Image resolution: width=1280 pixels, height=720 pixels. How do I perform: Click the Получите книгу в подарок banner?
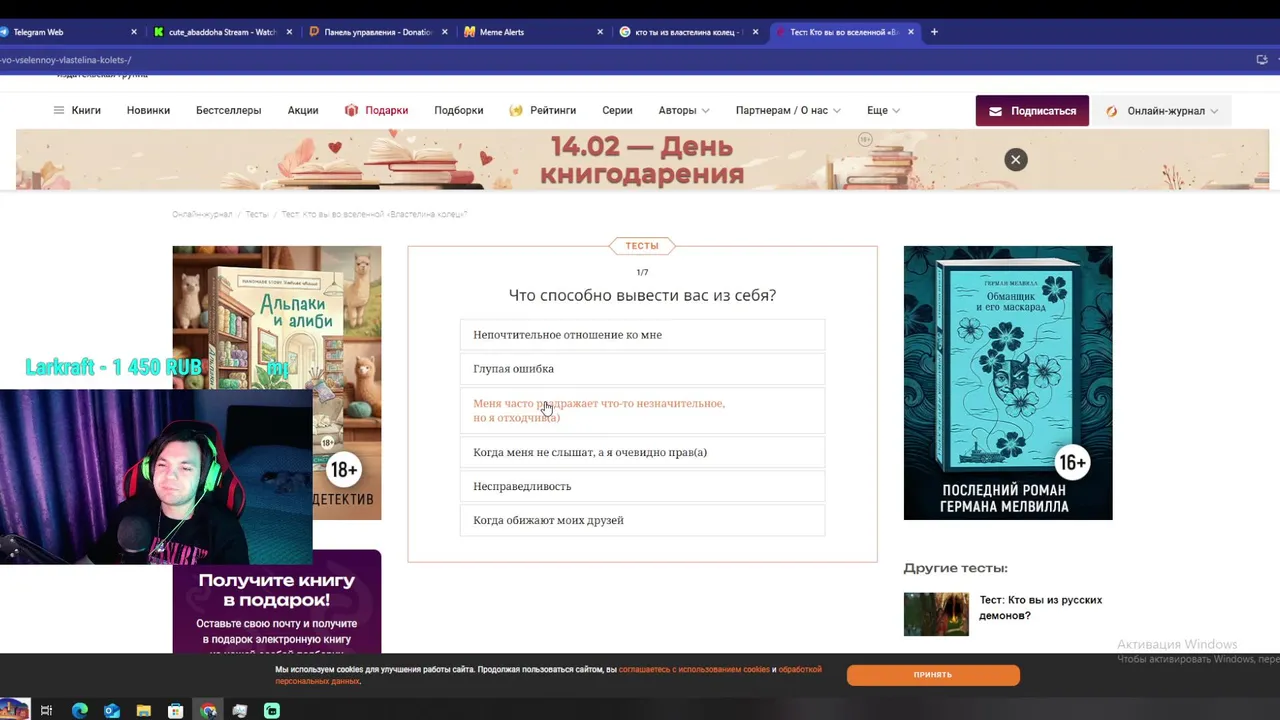pos(276,601)
